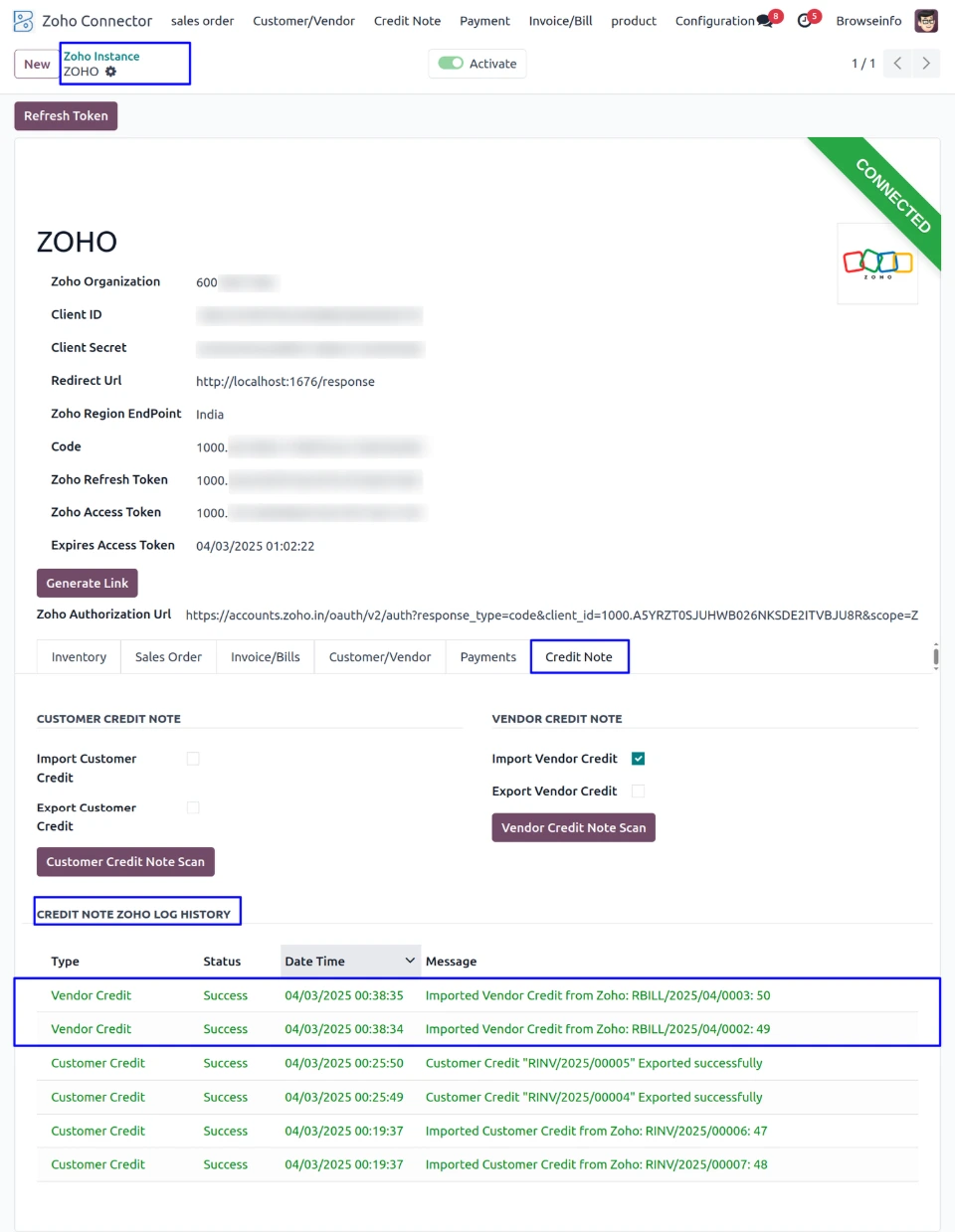Open the Customer/Vendor top menu
Screen dimensions: 955x1232
(x=303, y=21)
